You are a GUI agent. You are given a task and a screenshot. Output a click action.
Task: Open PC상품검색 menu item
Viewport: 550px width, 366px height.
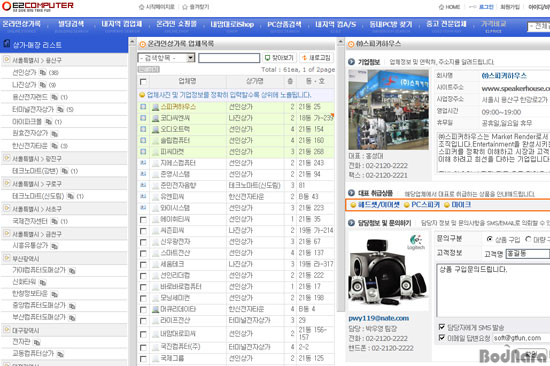coord(284,24)
